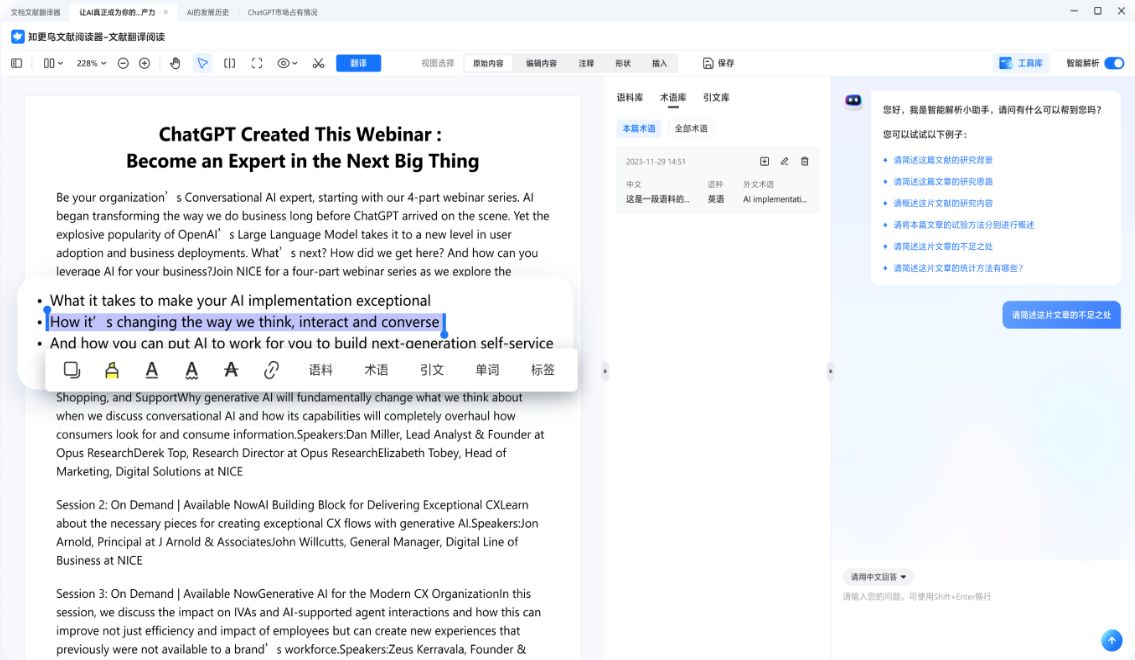The width and height of the screenshot is (1135, 660).
Task: Open the 228% zoom level dropdown
Action: point(91,64)
